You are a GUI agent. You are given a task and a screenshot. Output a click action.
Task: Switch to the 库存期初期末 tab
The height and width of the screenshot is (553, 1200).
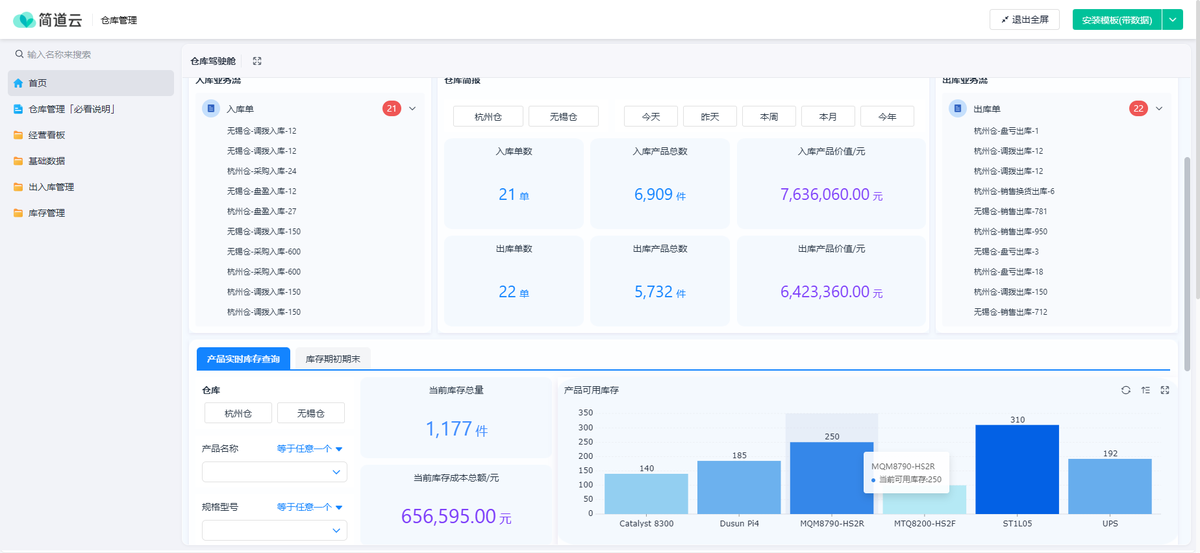pyautogui.click(x=334, y=358)
